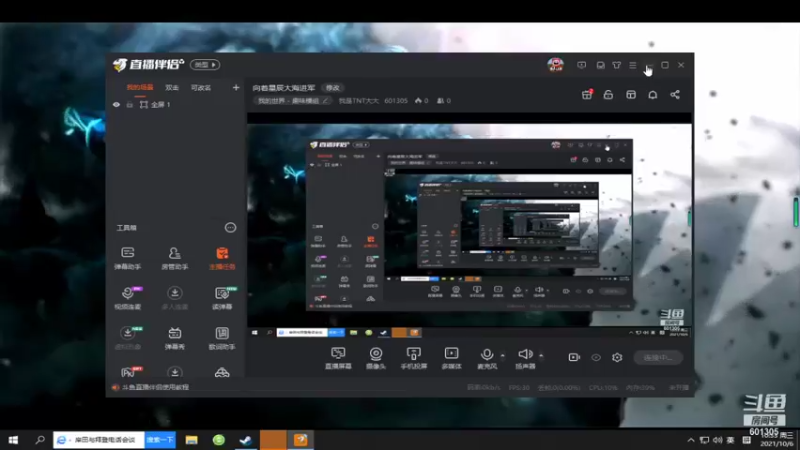Open Steam from taskbar
This screenshot has width=800, height=450.
[245, 440]
